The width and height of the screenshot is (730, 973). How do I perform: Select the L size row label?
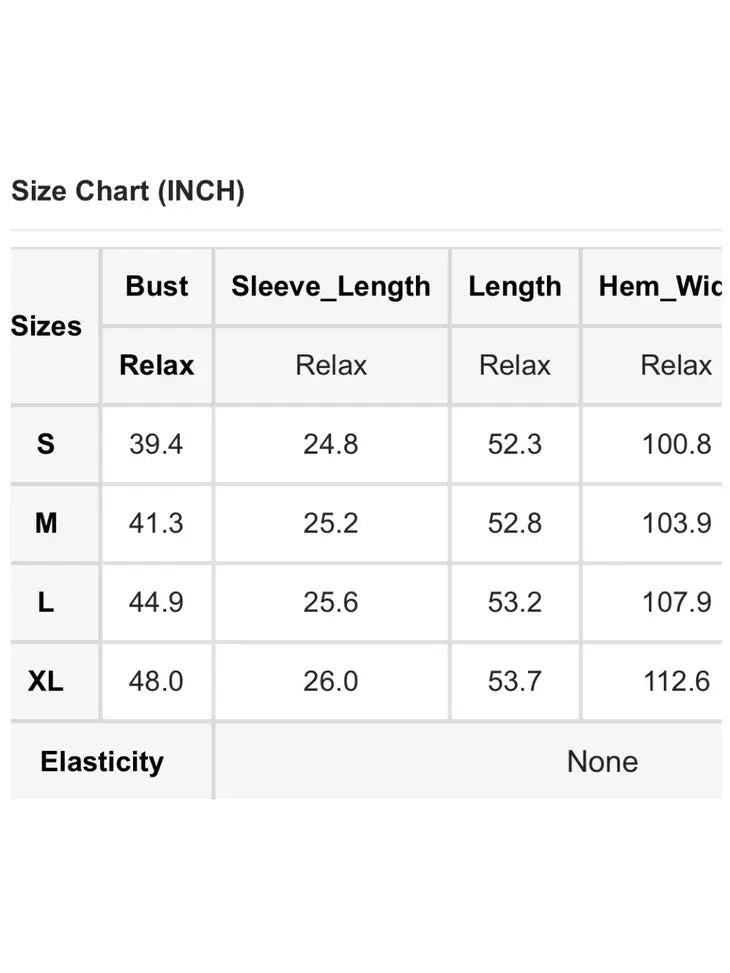point(46,602)
